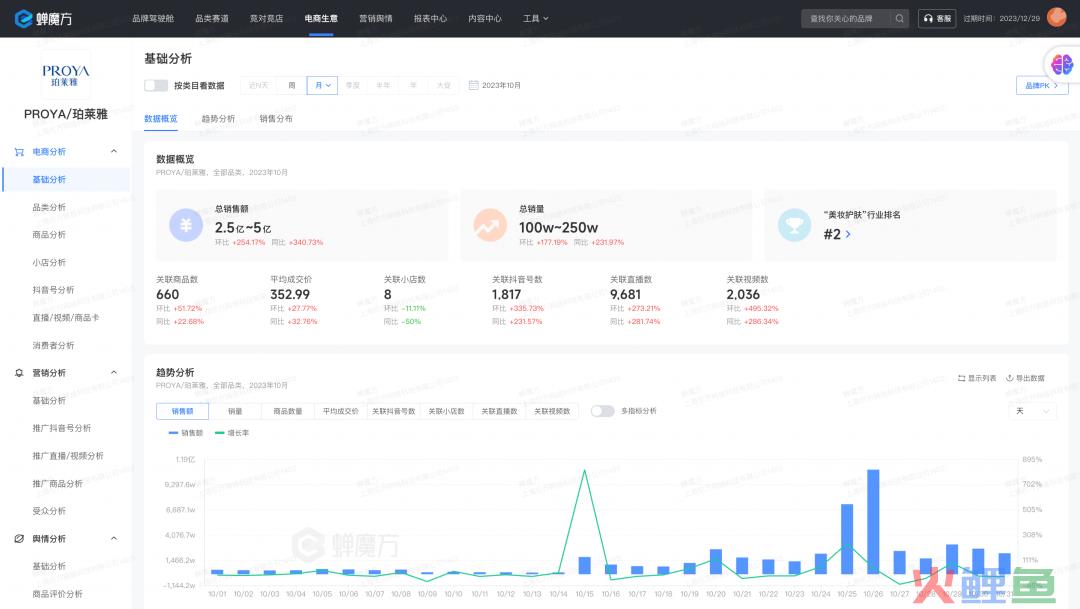Click the brand search input field

846,19
